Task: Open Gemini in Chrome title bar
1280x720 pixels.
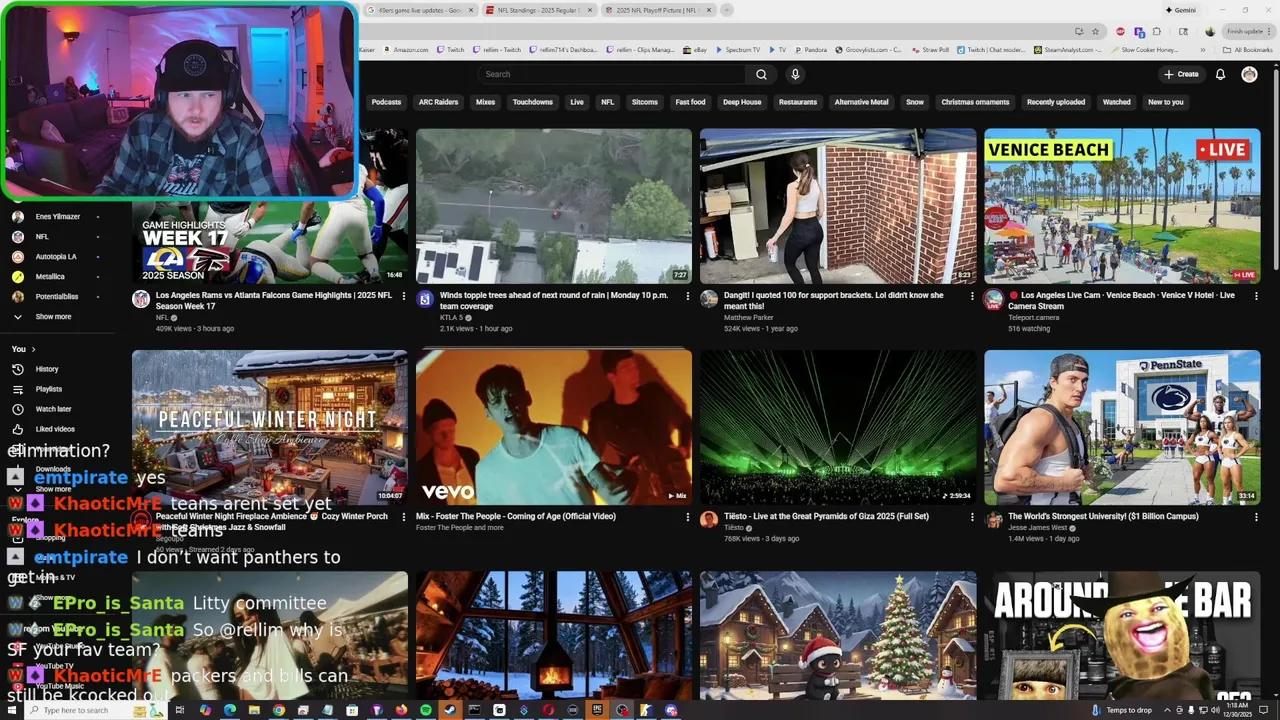Action: point(1181,10)
